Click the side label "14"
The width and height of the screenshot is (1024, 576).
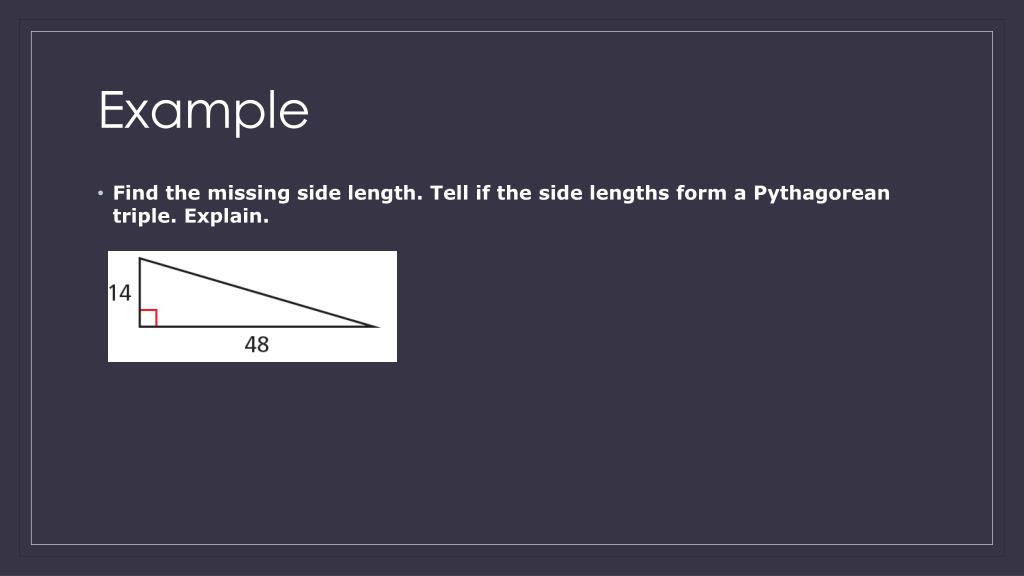click(120, 293)
